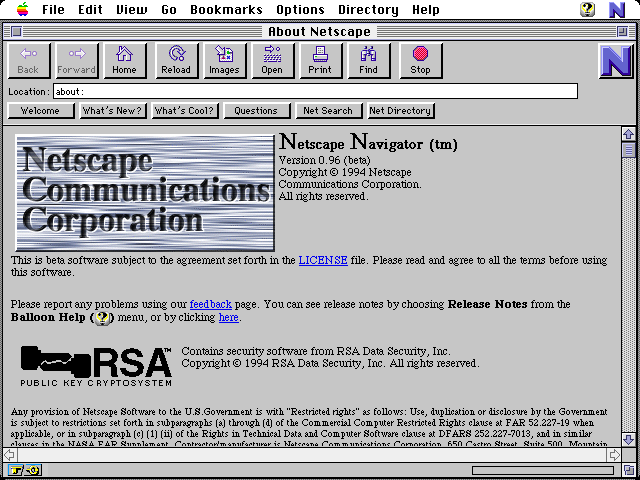This screenshot has width=640, height=480.
Task: Open the LICENSE link
Action: [x=323, y=260]
